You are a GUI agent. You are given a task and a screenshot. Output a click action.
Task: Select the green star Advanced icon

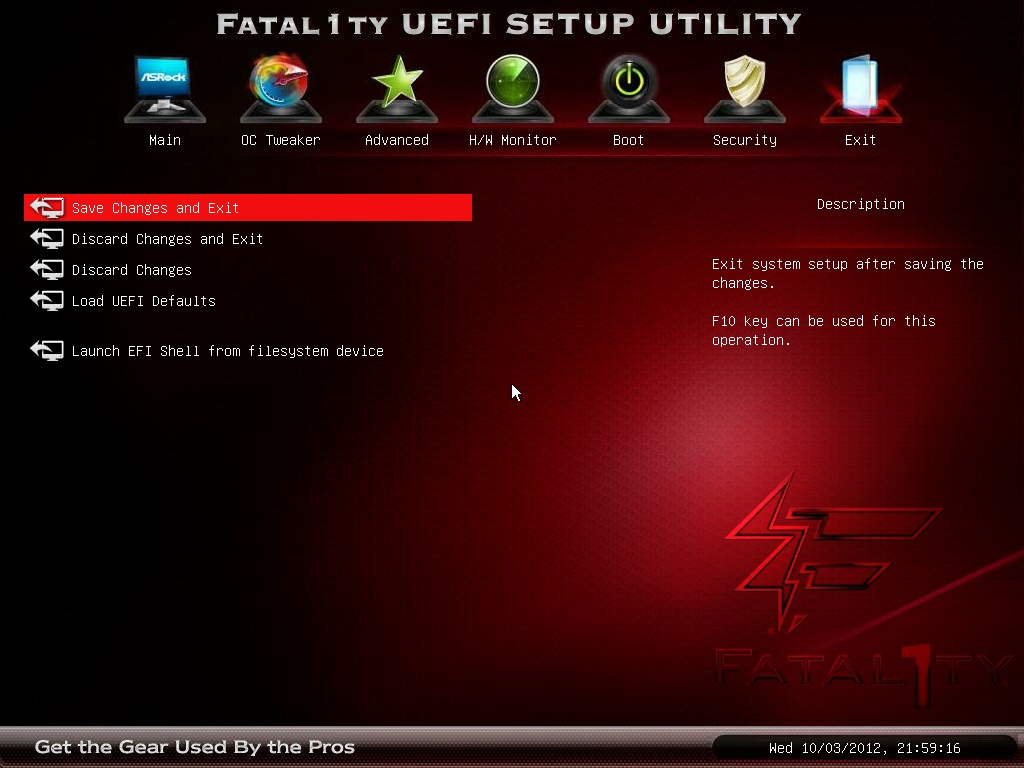click(397, 89)
